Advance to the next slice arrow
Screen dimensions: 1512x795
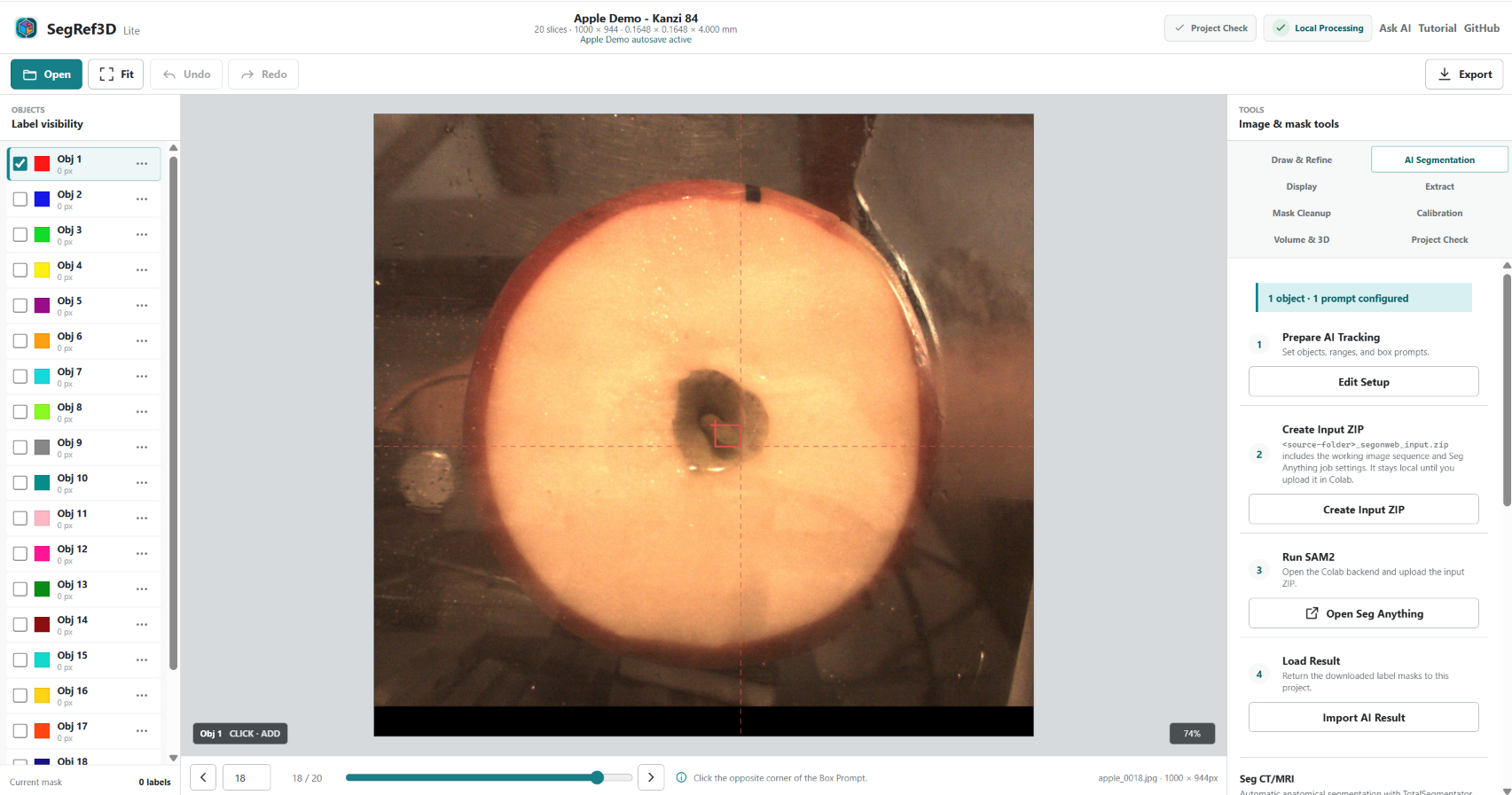pyautogui.click(x=651, y=777)
